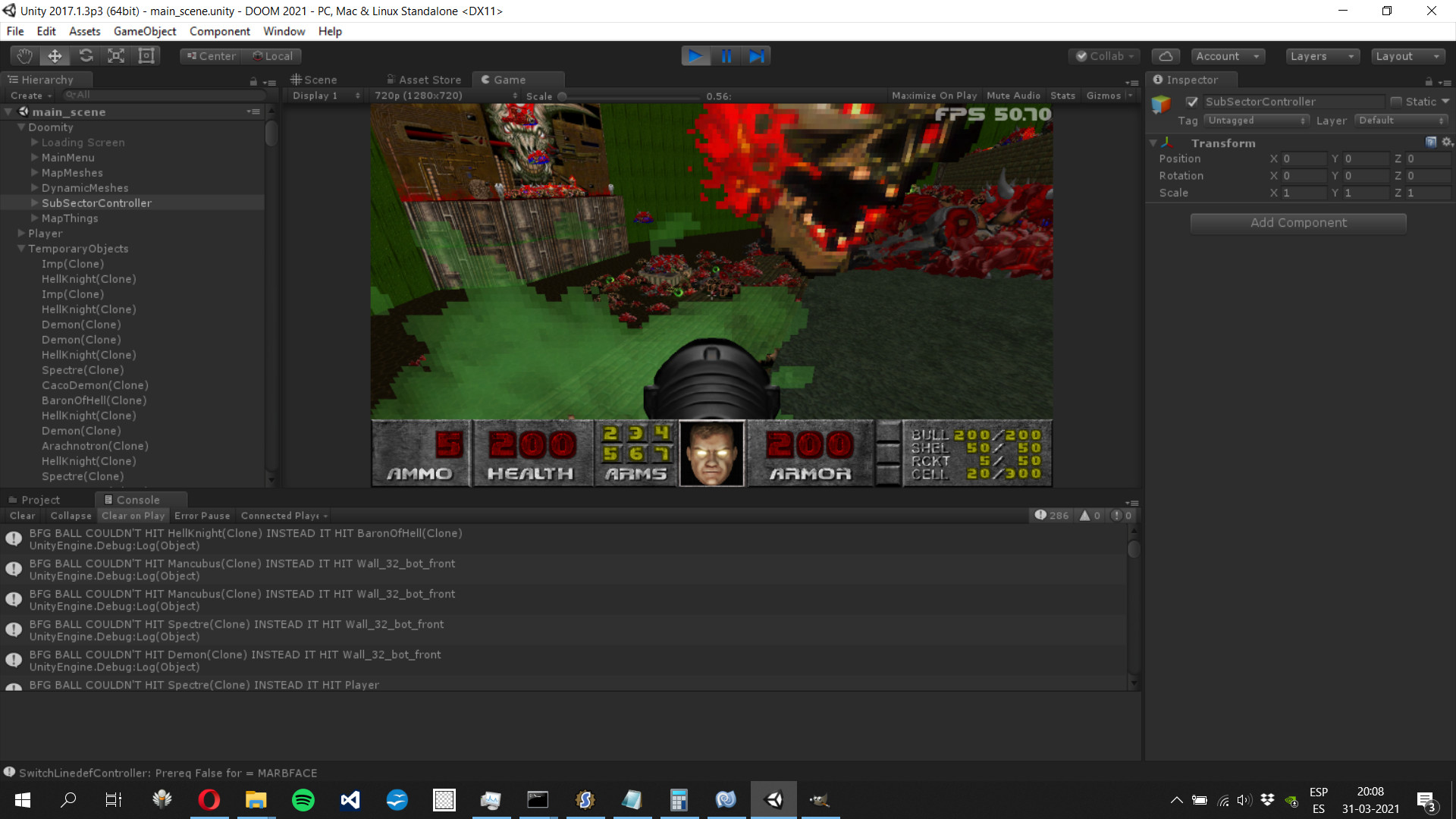
Task: Open Visual Studio Code from taskbar
Action: [x=350, y=800]
